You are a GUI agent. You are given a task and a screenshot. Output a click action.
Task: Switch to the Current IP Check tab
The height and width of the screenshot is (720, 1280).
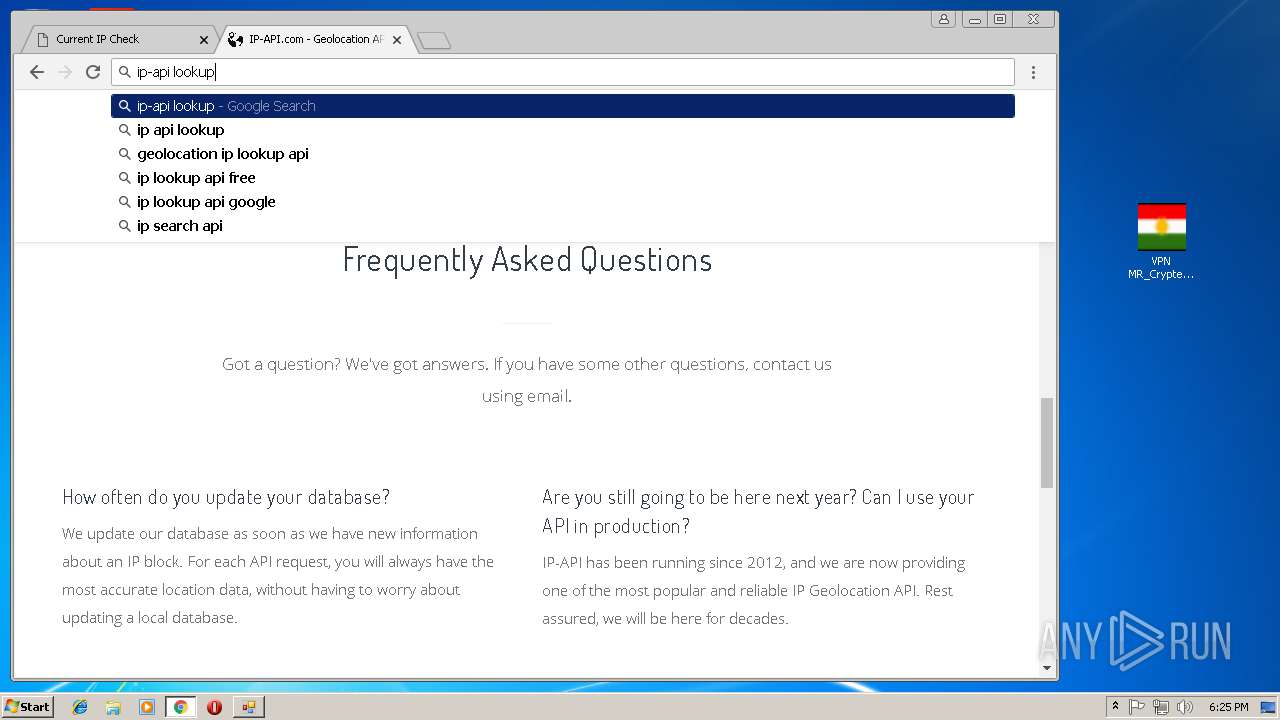pos(118,39)
